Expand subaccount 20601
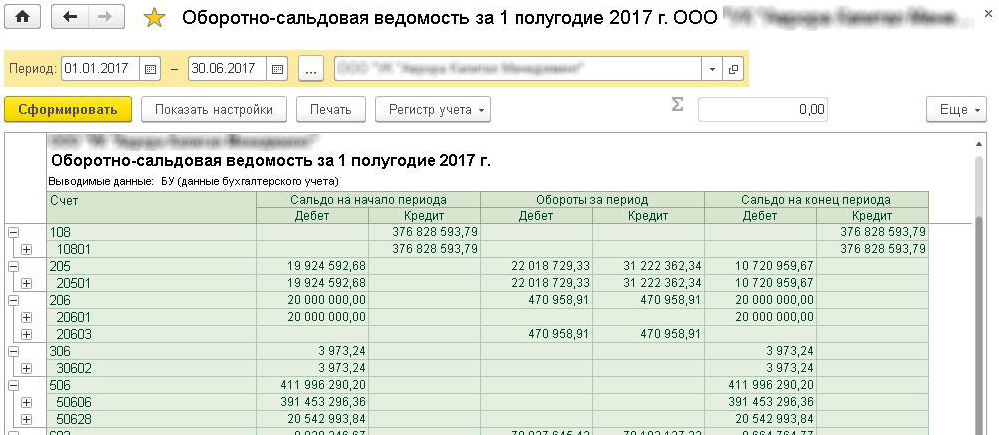999x435 pixels. 26,317
